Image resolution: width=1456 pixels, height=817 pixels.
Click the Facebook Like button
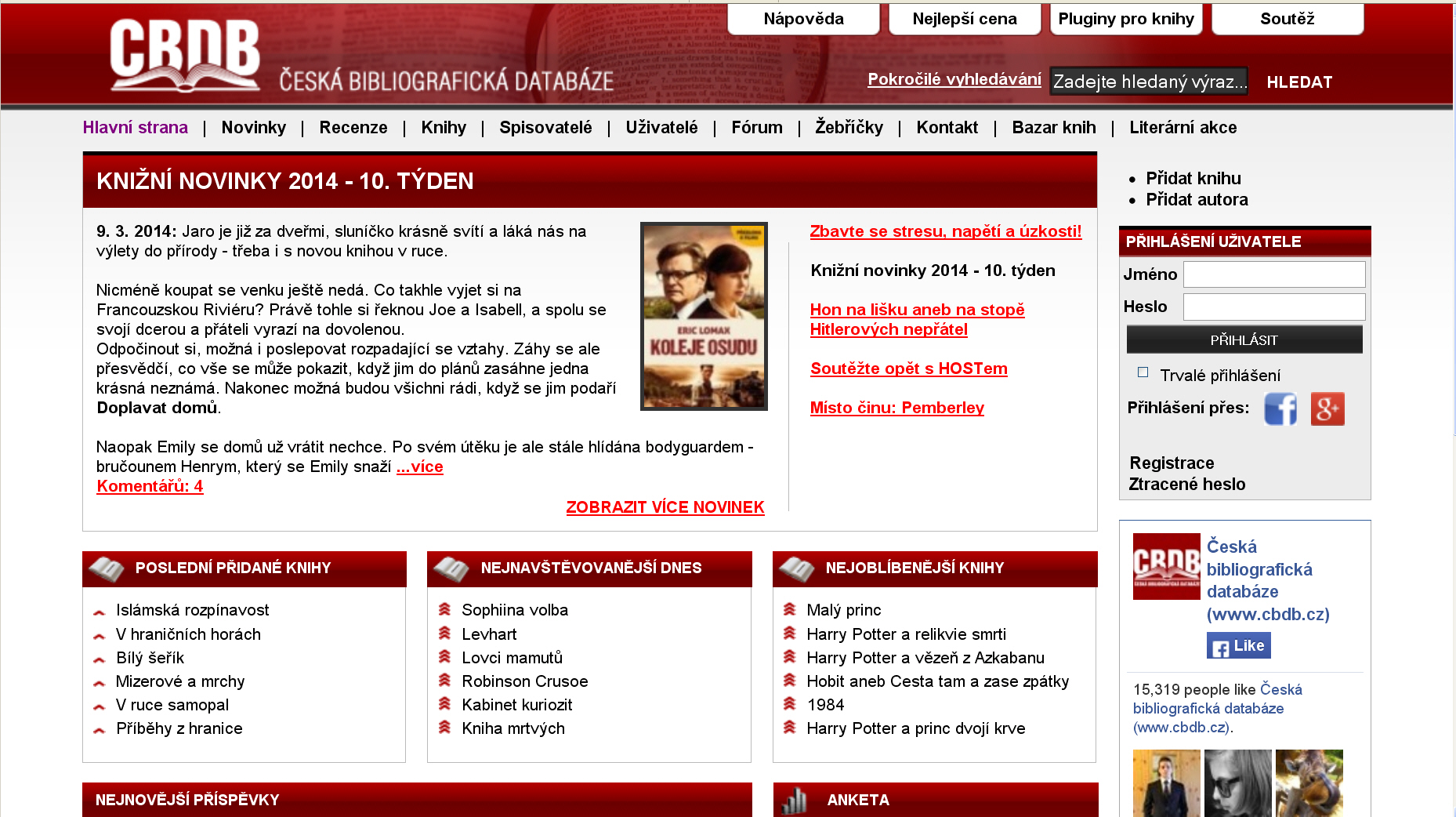[x=1238, y=646]
